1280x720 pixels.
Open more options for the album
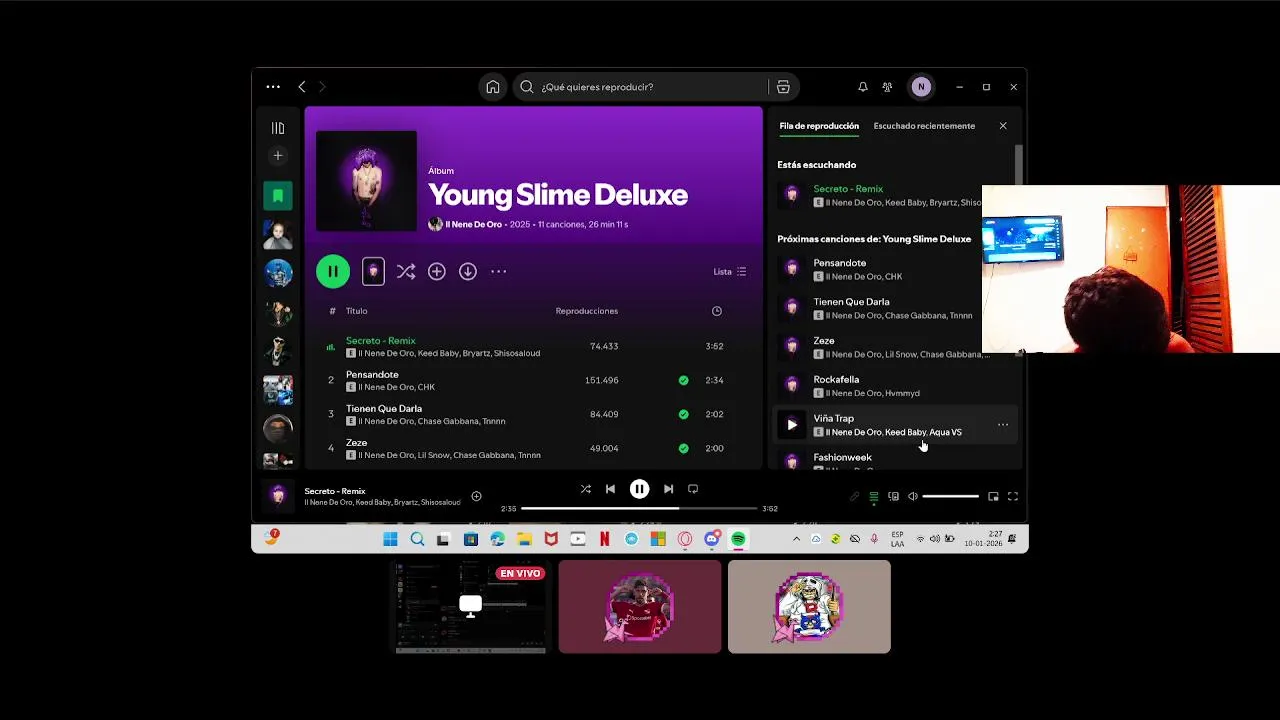[x=499, y=271]
